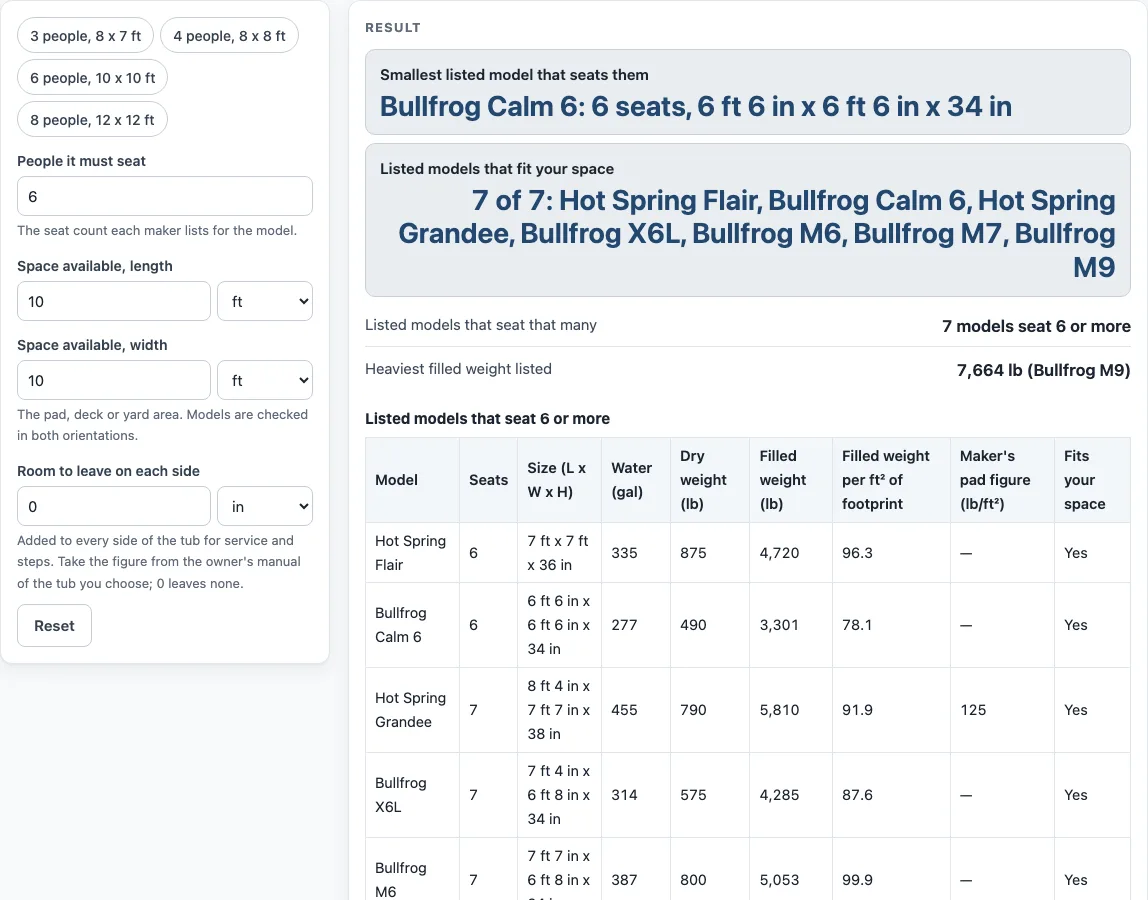Click the '8 ft 4 in x 7 ft 7 in' size cell

pos(559,710)
